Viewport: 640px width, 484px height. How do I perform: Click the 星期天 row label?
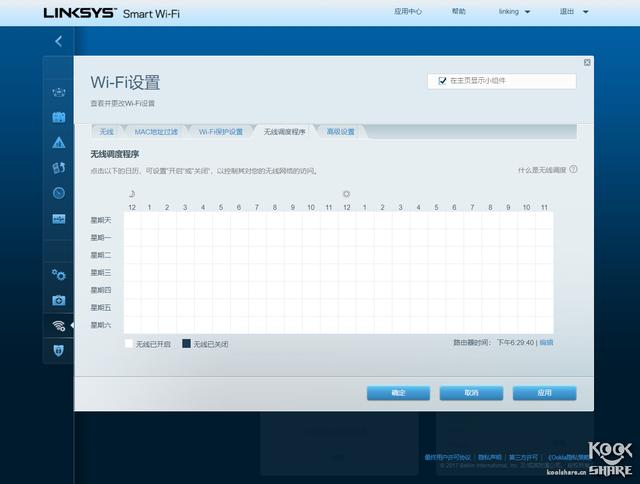[101, 220]
